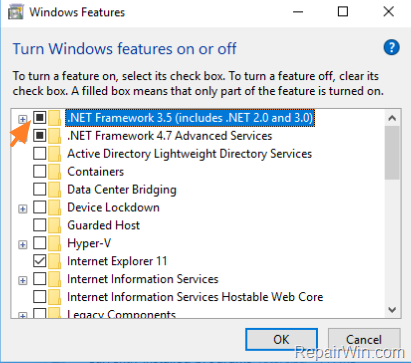This screenshot has width=411, height=363.
Task: Uncheck the Internet Explorer 11 checkbox
Action: click(40, 261)
